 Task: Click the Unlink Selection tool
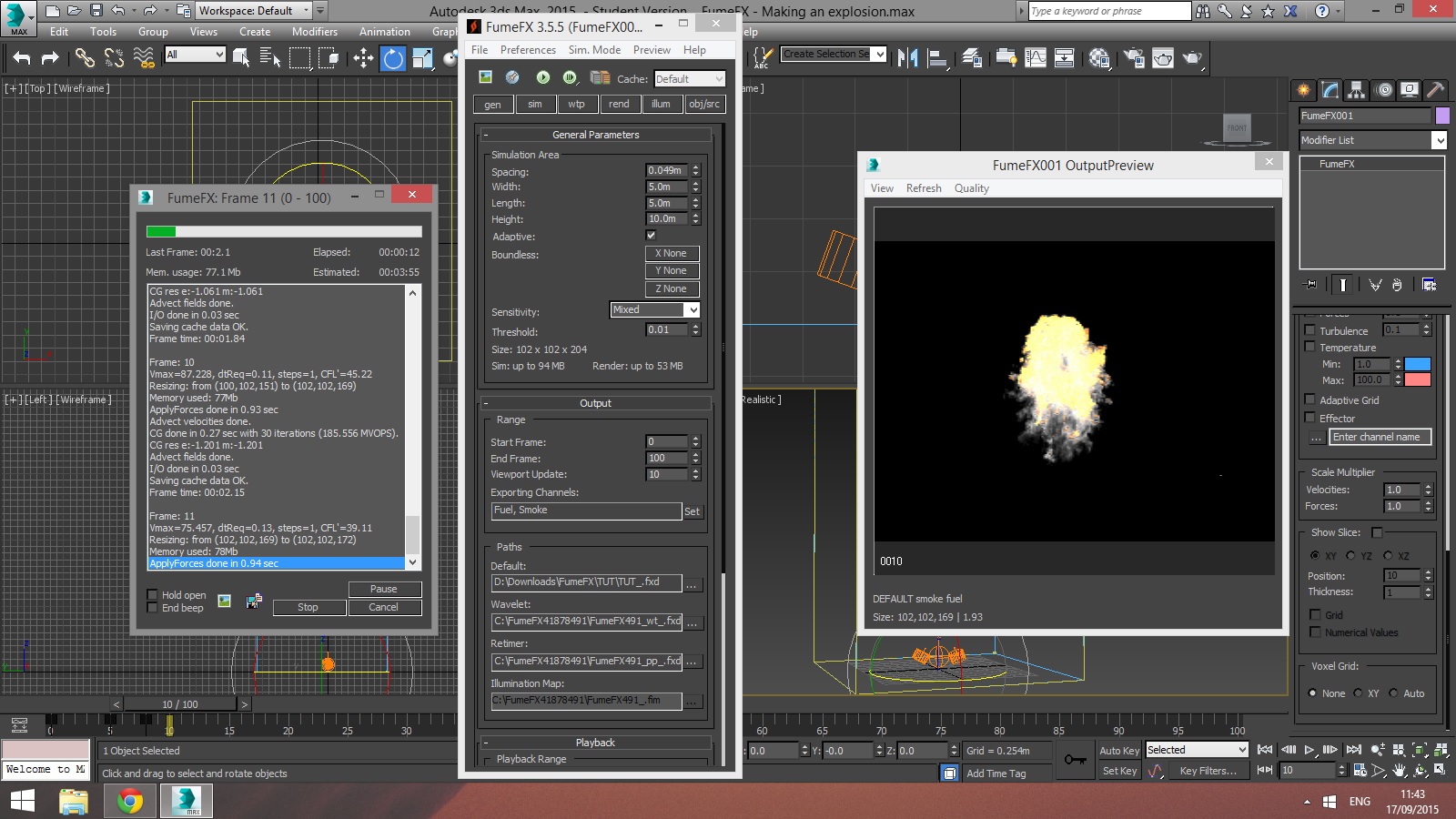tap(114, 58)
